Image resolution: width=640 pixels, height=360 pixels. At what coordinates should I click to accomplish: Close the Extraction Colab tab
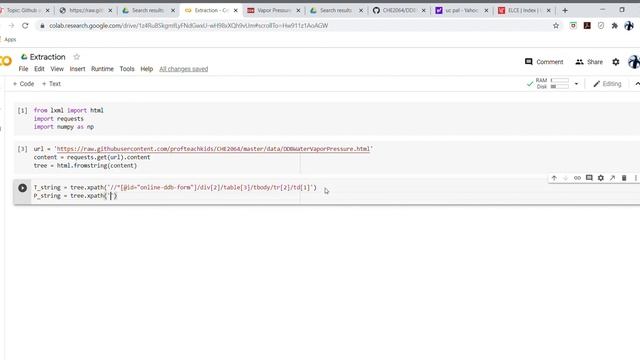236,10
